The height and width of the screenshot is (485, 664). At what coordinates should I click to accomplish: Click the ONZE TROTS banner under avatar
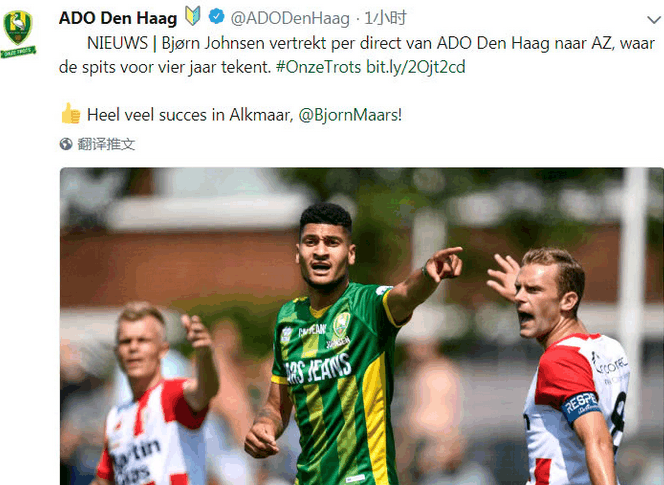pyautogui.click(x=18, y=53)
